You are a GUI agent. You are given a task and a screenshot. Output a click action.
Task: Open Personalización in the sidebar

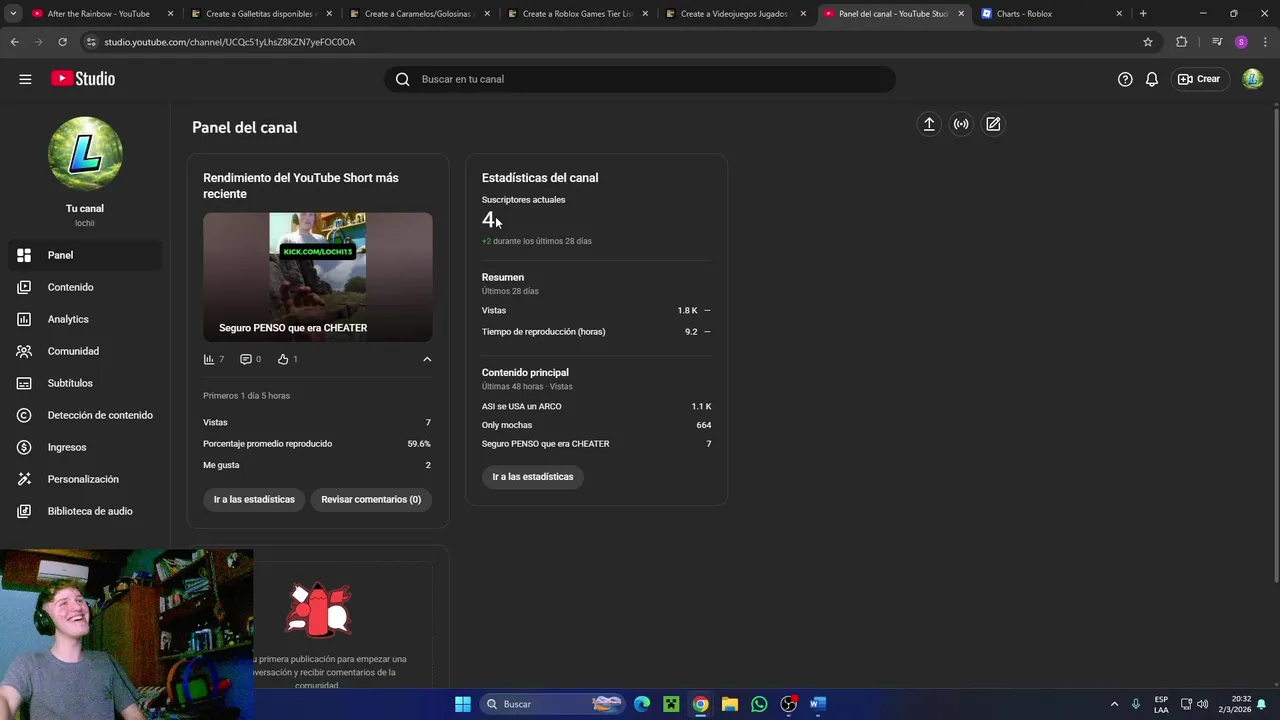pos(85,479)
